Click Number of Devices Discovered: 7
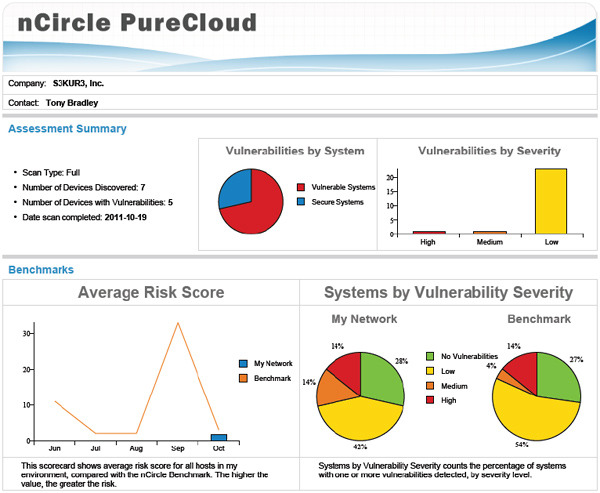The width and height of the screenshot is (600, 493). click(x=84, y=188)
